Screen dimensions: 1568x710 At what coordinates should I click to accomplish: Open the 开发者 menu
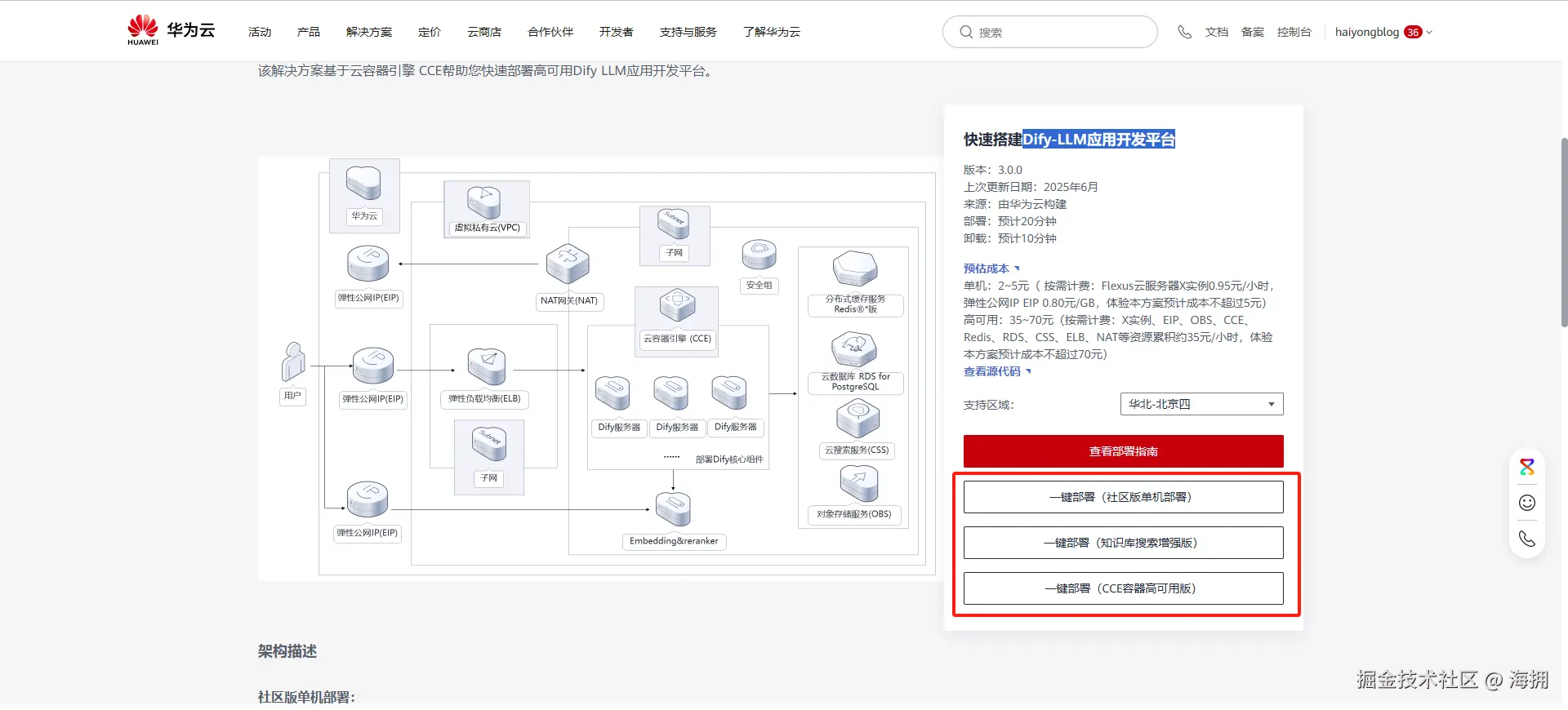point(617,32)
